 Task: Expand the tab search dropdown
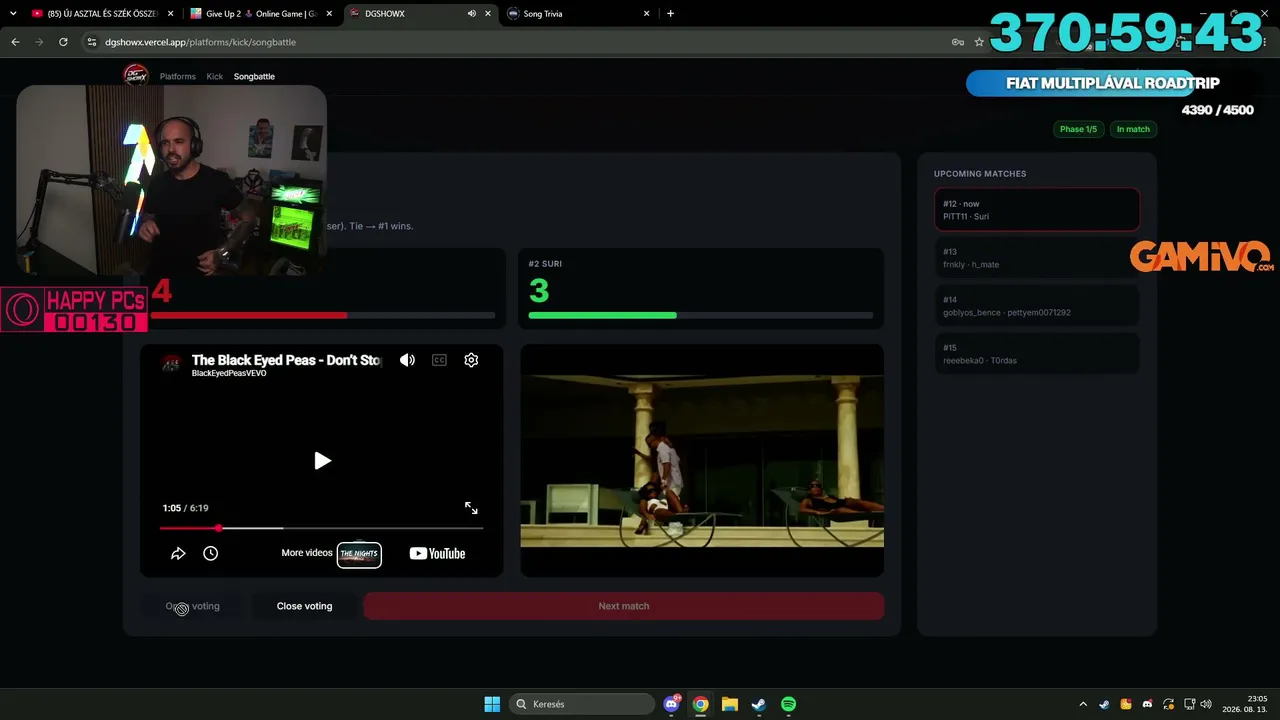tap(13, 14)
